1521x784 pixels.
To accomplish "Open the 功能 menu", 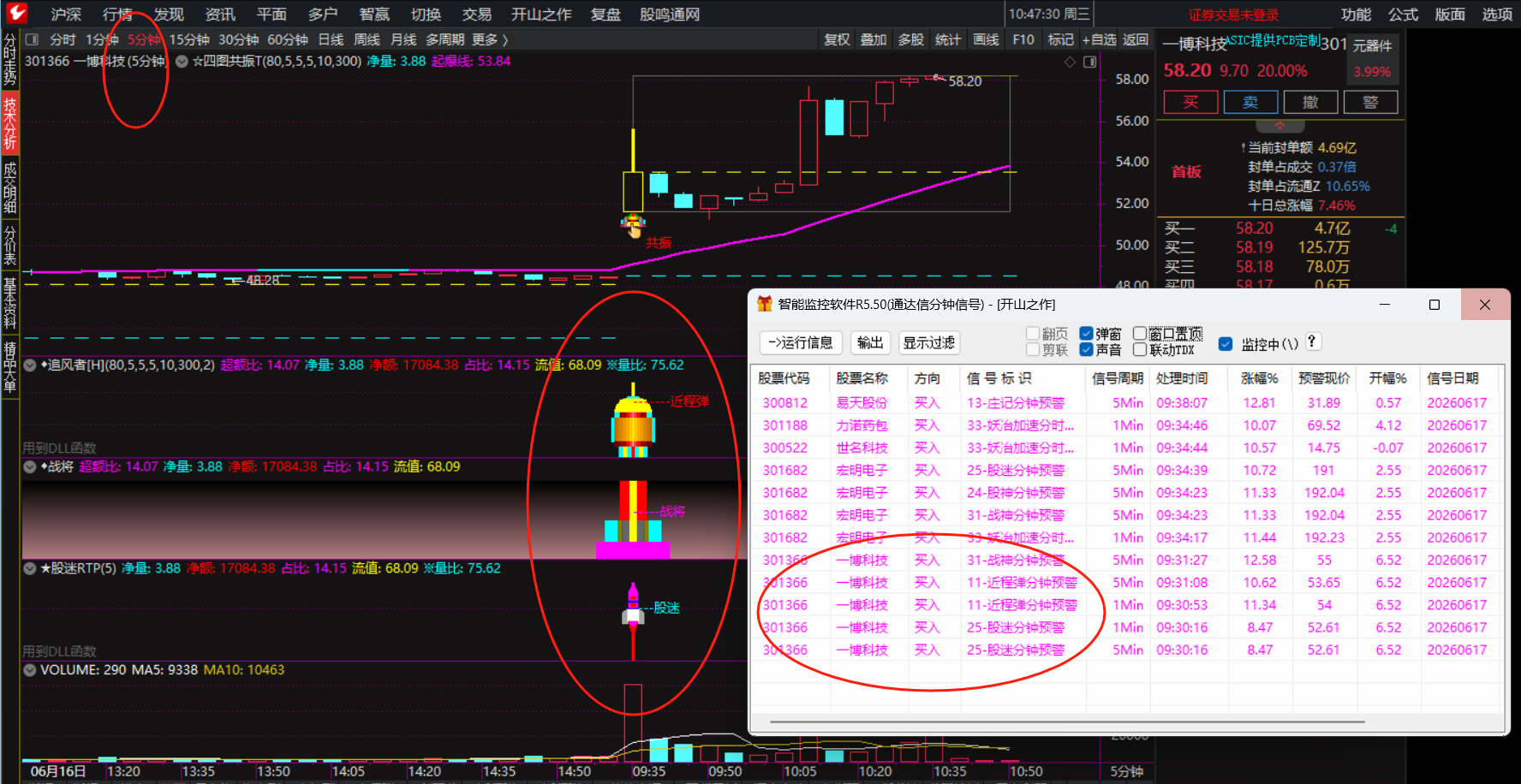I will click(x=1356, y=15).
